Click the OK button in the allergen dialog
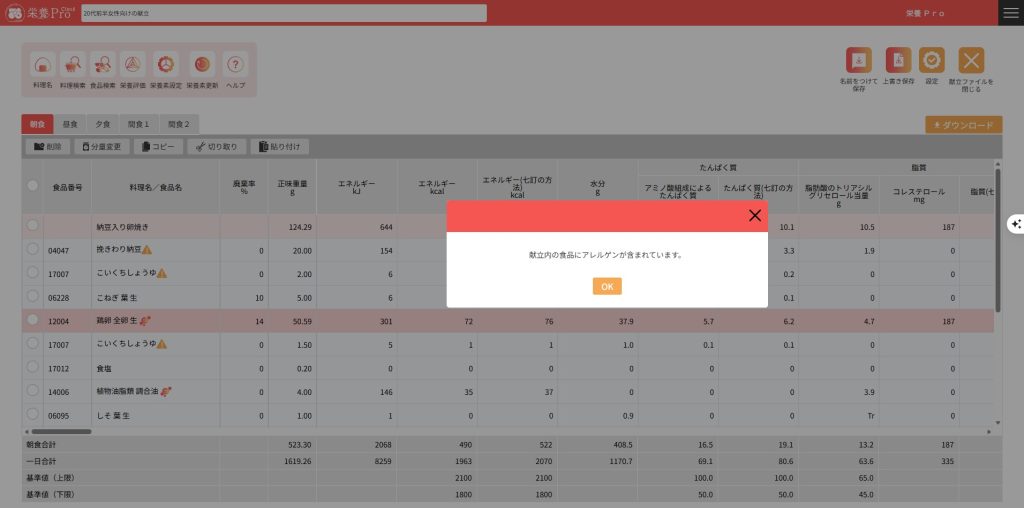Viewport: 1024px width, 508px height. 607,286
